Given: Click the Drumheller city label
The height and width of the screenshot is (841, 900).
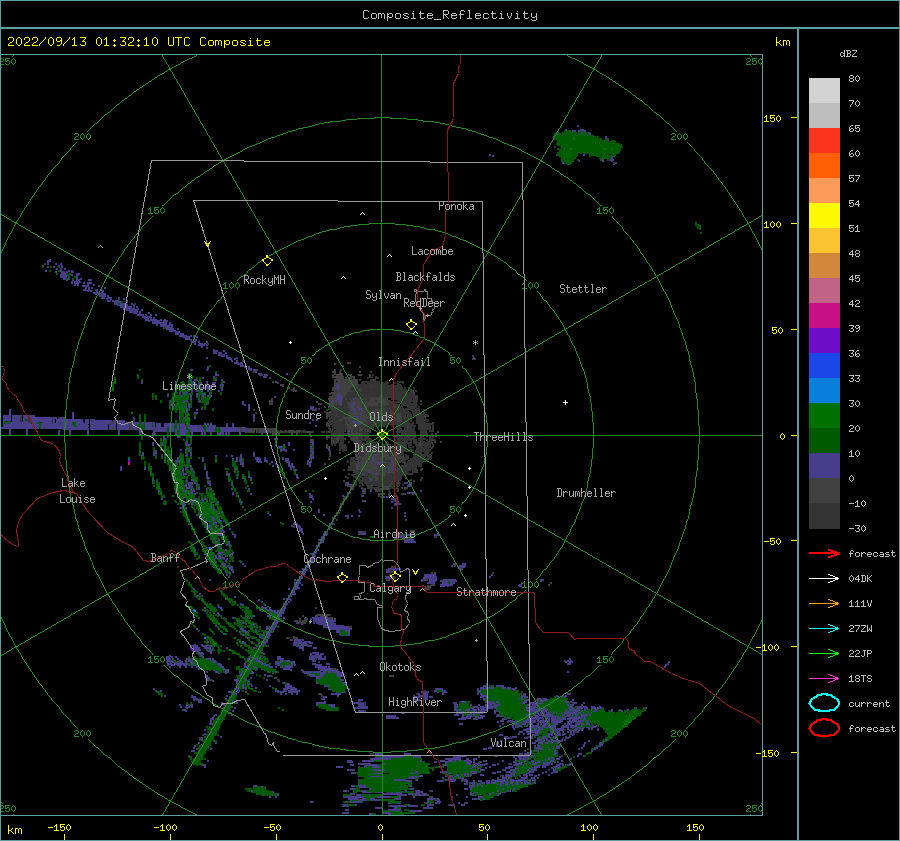Looking at the screenshot, I should pyautogui.click(x=586, y=493).
